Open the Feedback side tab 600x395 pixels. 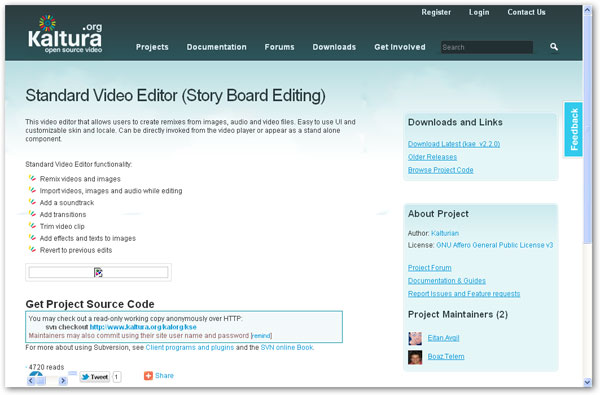[x=574, y=129]
